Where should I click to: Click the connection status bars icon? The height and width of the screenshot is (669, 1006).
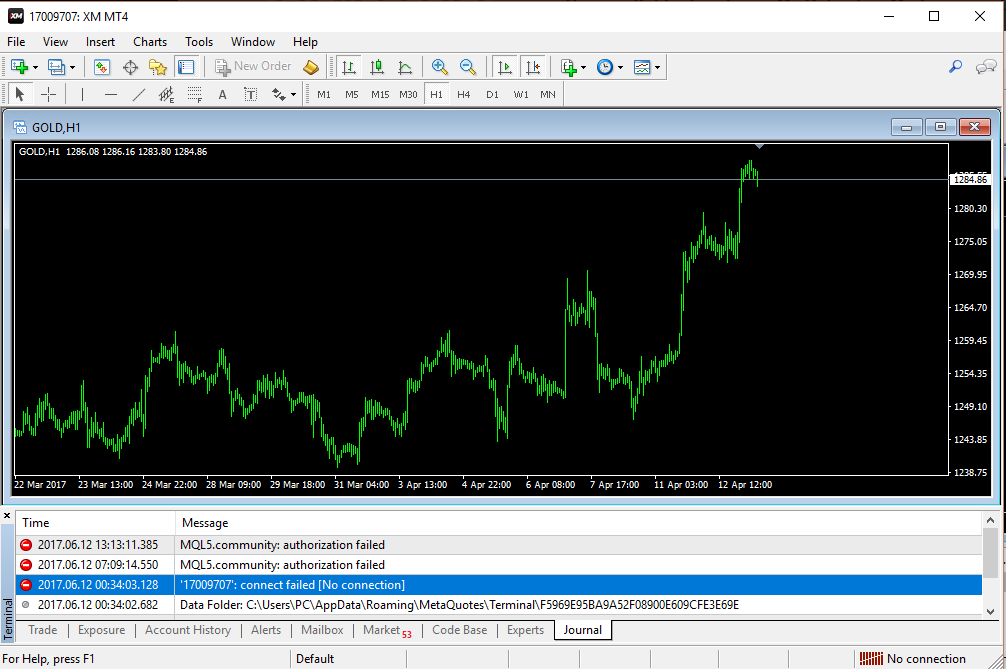click(871, 659)
